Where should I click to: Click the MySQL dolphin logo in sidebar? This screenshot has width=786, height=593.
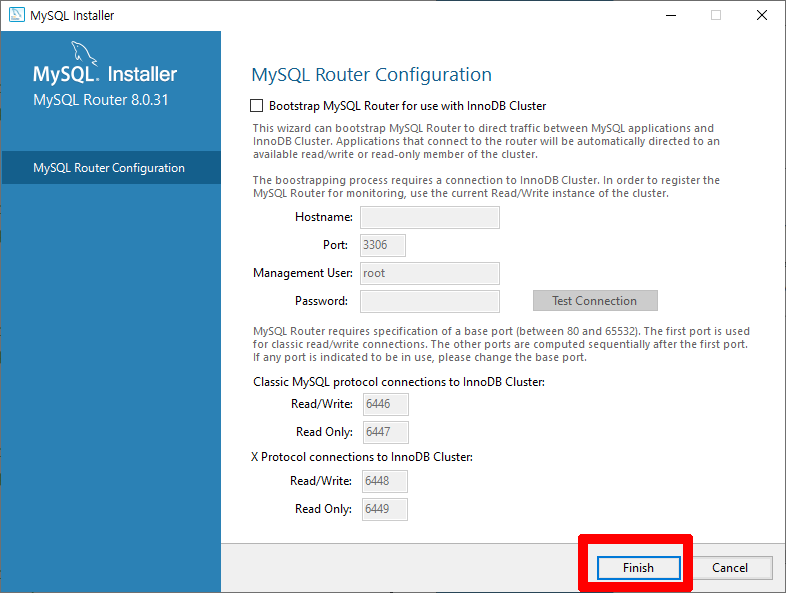click(83, 53)
